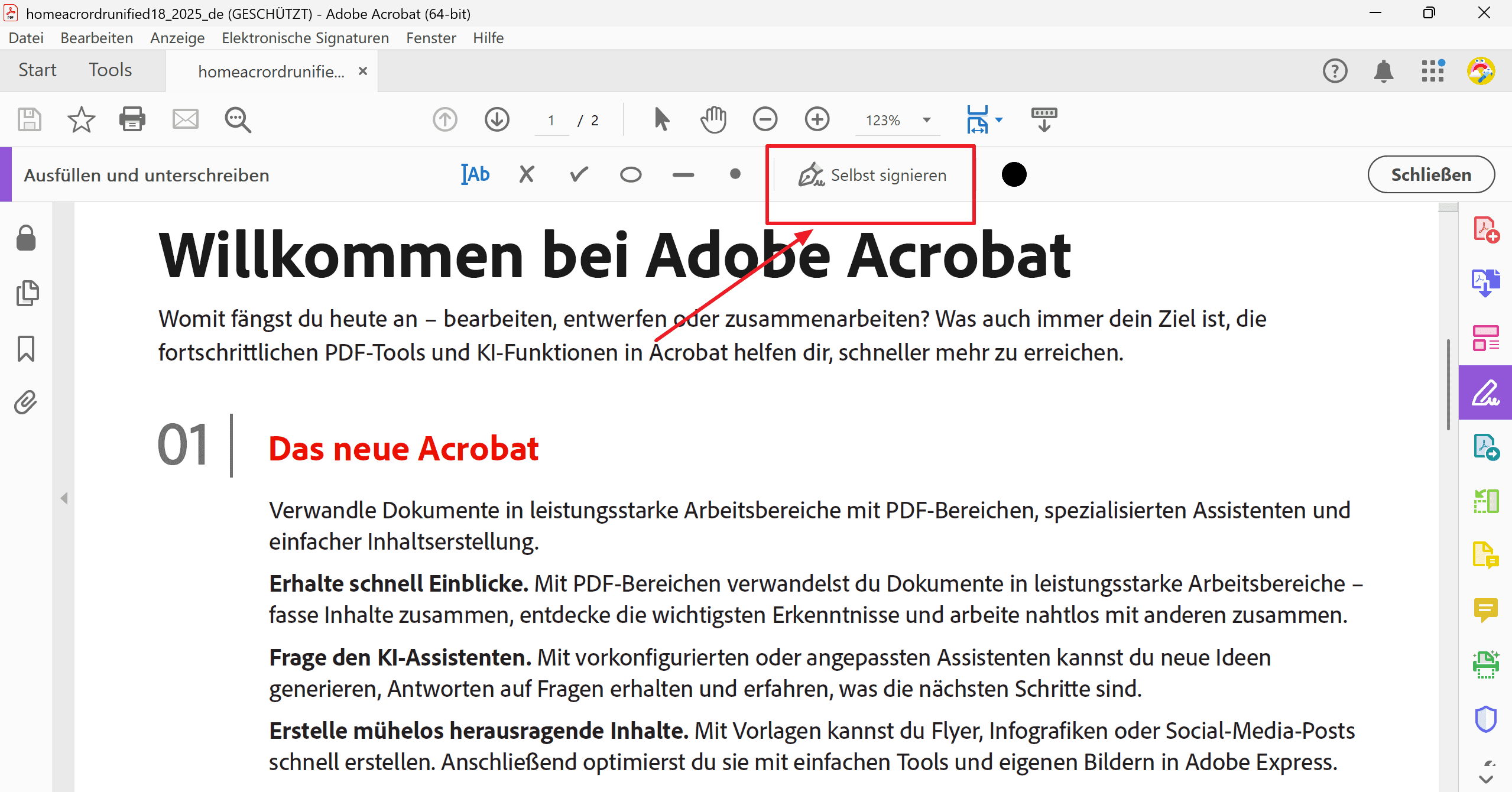
Task: Expand fit page options dropdown arrow
Action: click(x=999, y=120)
